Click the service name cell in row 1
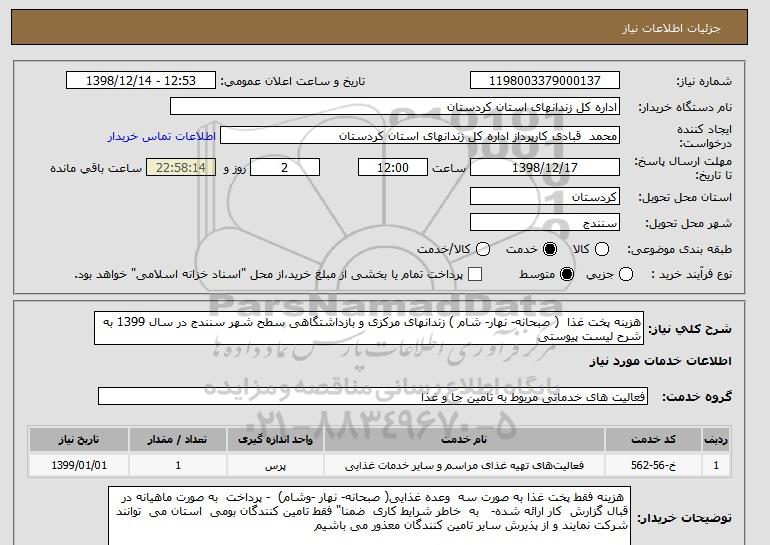770x545 pixels. 464,465
